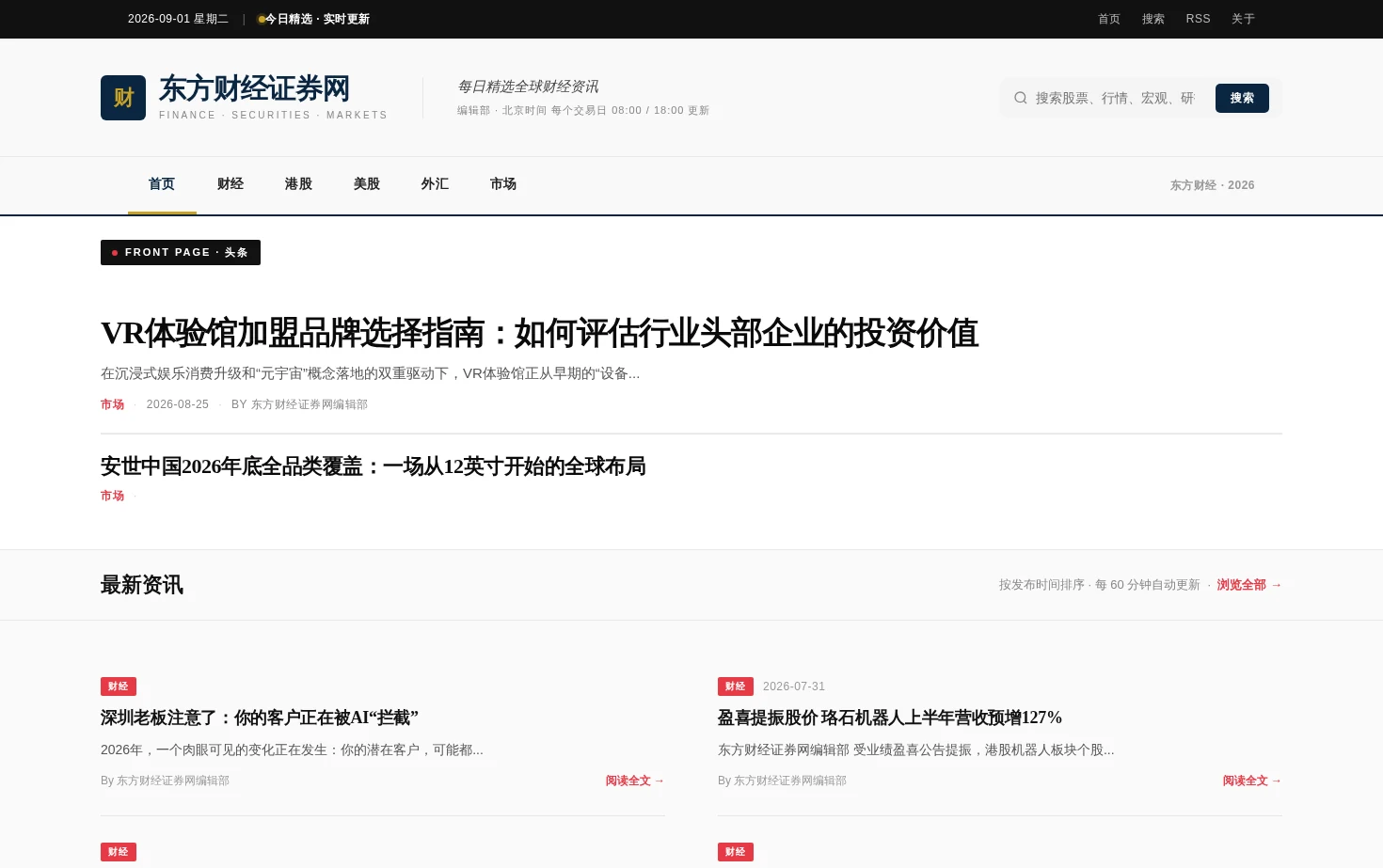Click the FRONT PAGE · 头条 badge
The height and width of the screenshot is (868, 1383).
[181, 252]
